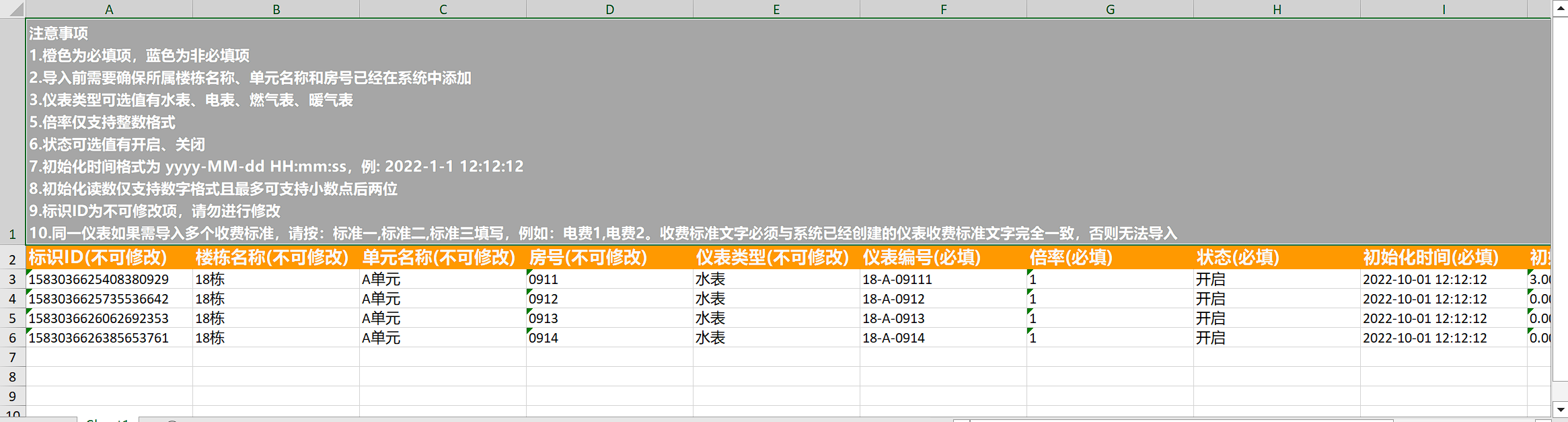The width and height of the screenshot is (1568, 422).
Task: Select row 4 header
Action: 12,299
